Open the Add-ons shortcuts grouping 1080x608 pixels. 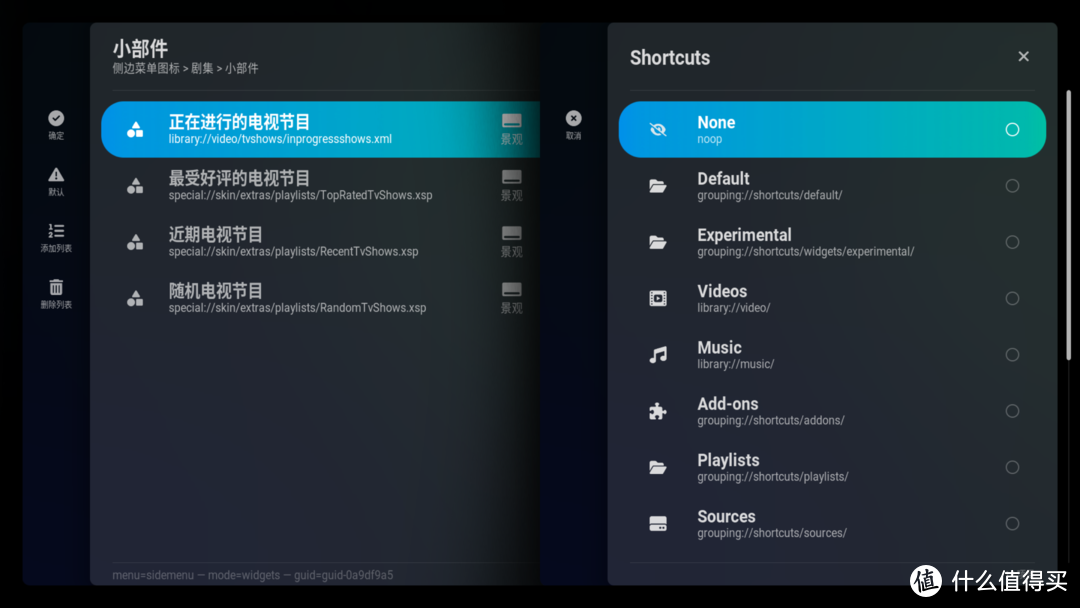[832, 411]
